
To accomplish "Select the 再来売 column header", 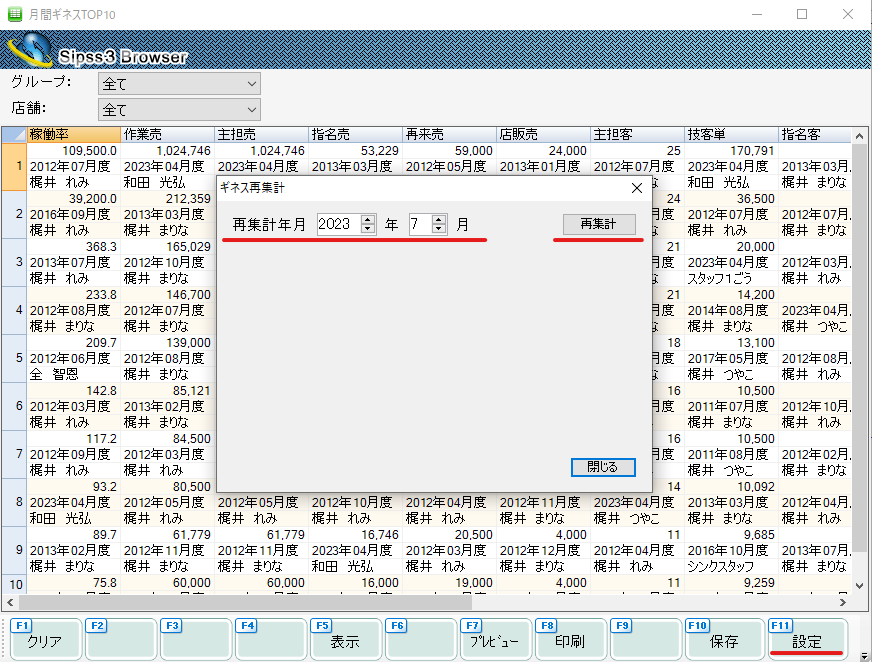I will [449, 135].
